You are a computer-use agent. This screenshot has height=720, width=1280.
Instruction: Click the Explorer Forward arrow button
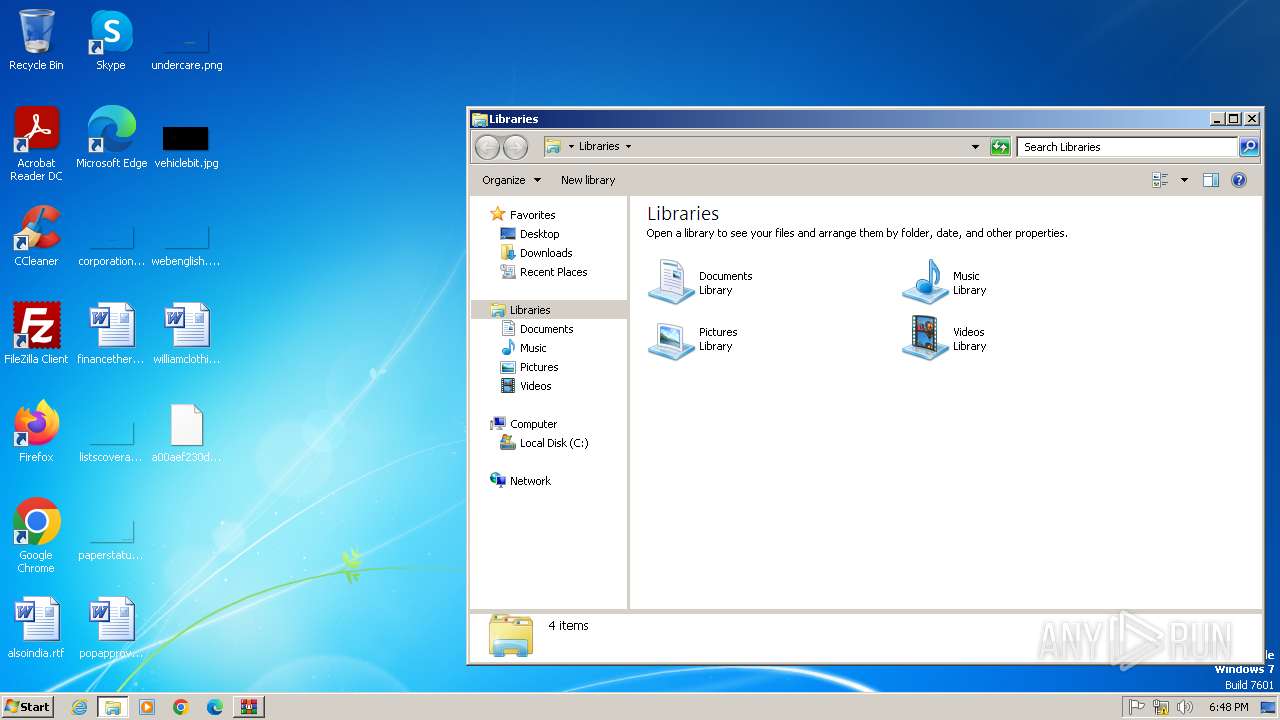click(515, 147)
